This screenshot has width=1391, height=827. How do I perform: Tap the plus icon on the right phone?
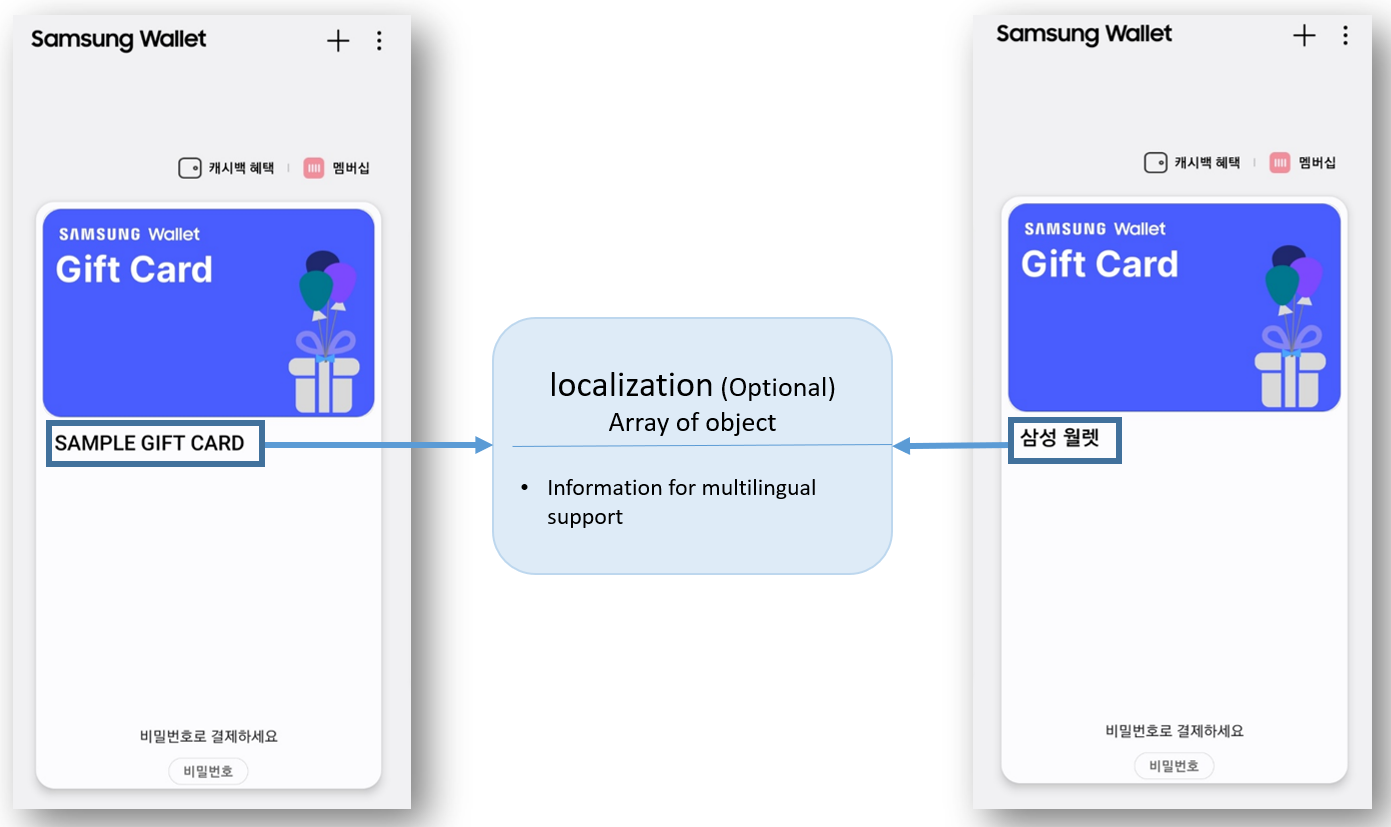pos(1304,36)
